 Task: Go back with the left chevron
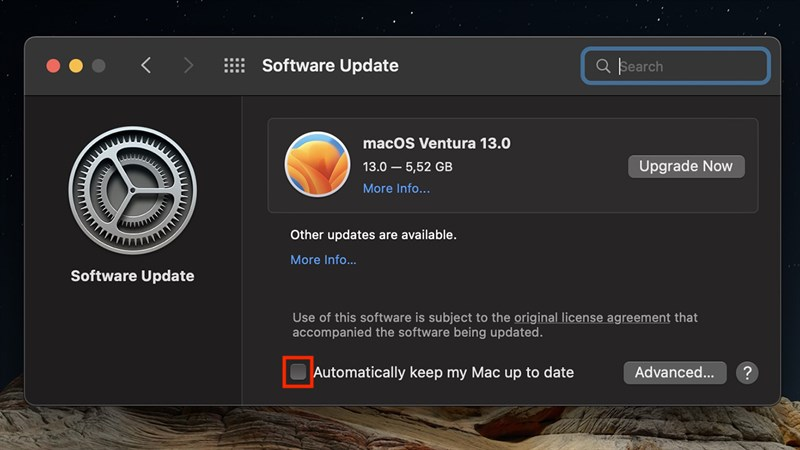[x=146, y=65]
